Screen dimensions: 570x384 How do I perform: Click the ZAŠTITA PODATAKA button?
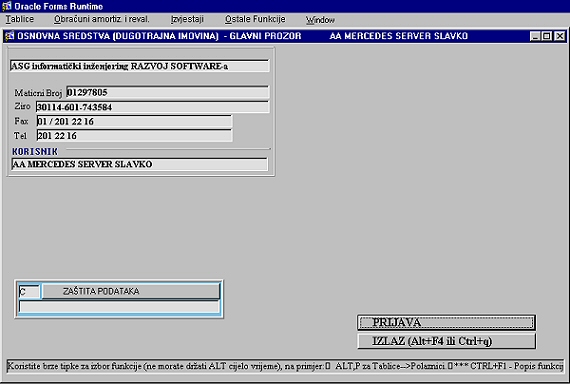pyautogui.click(x=131, y=291)
